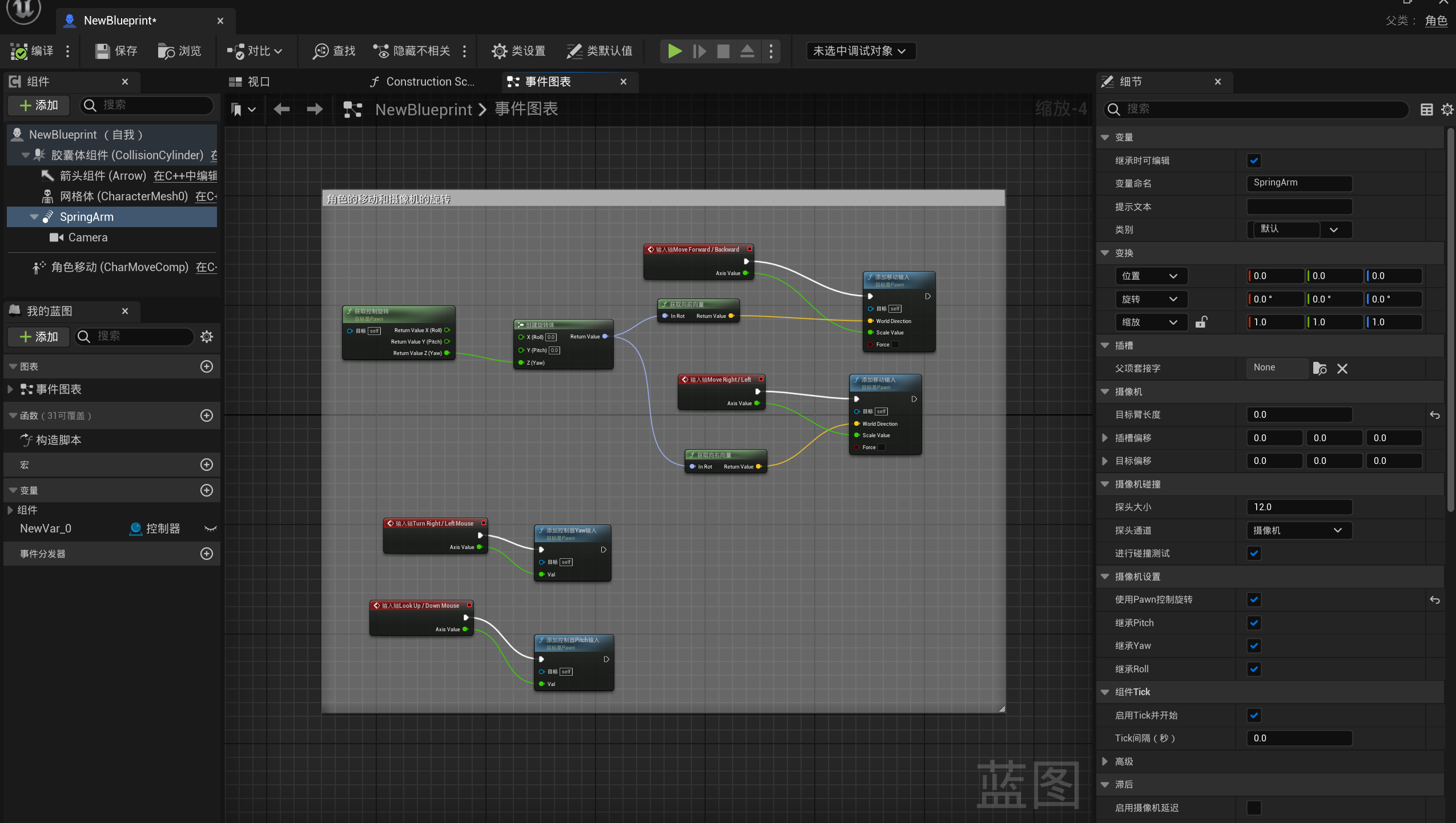
Task: Click the green Play simulation button
Action: [674, 51]
